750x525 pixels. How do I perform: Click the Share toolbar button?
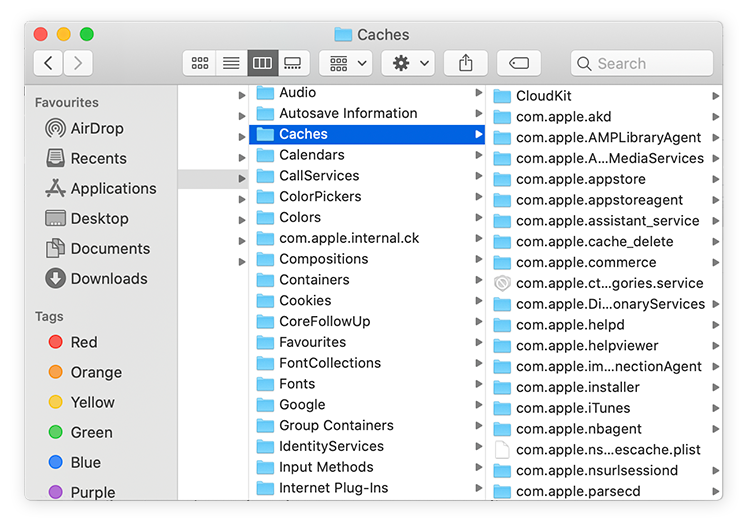coord(465,63)
